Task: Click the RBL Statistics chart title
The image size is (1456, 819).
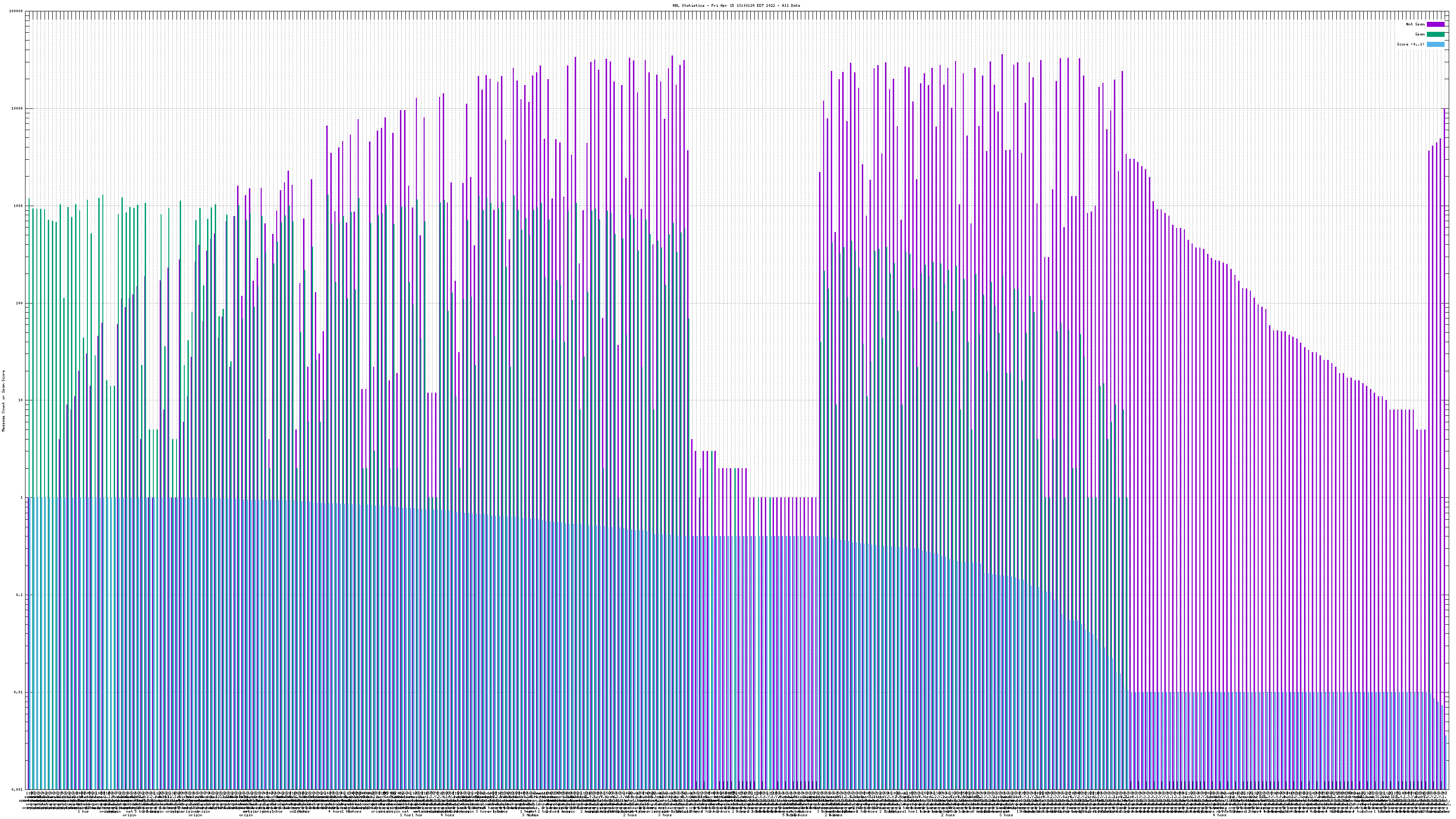Action: point(736,5)
